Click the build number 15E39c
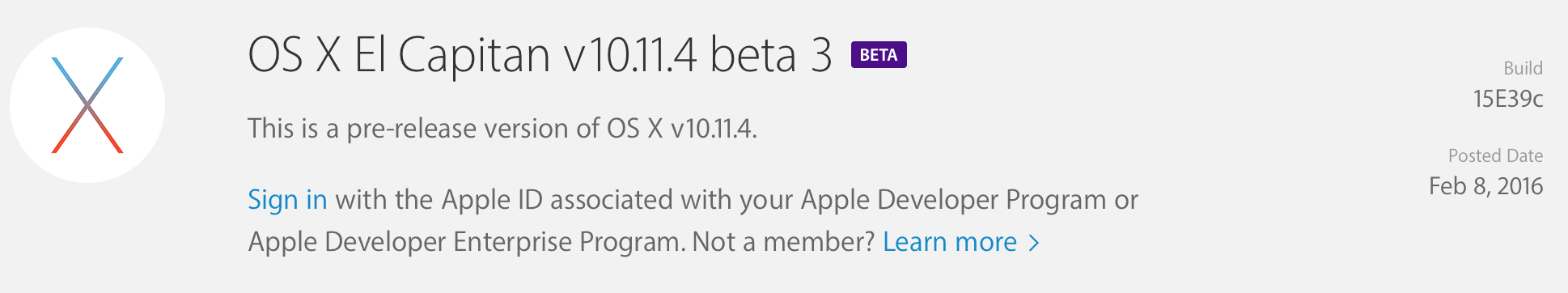 point(1508,99)
